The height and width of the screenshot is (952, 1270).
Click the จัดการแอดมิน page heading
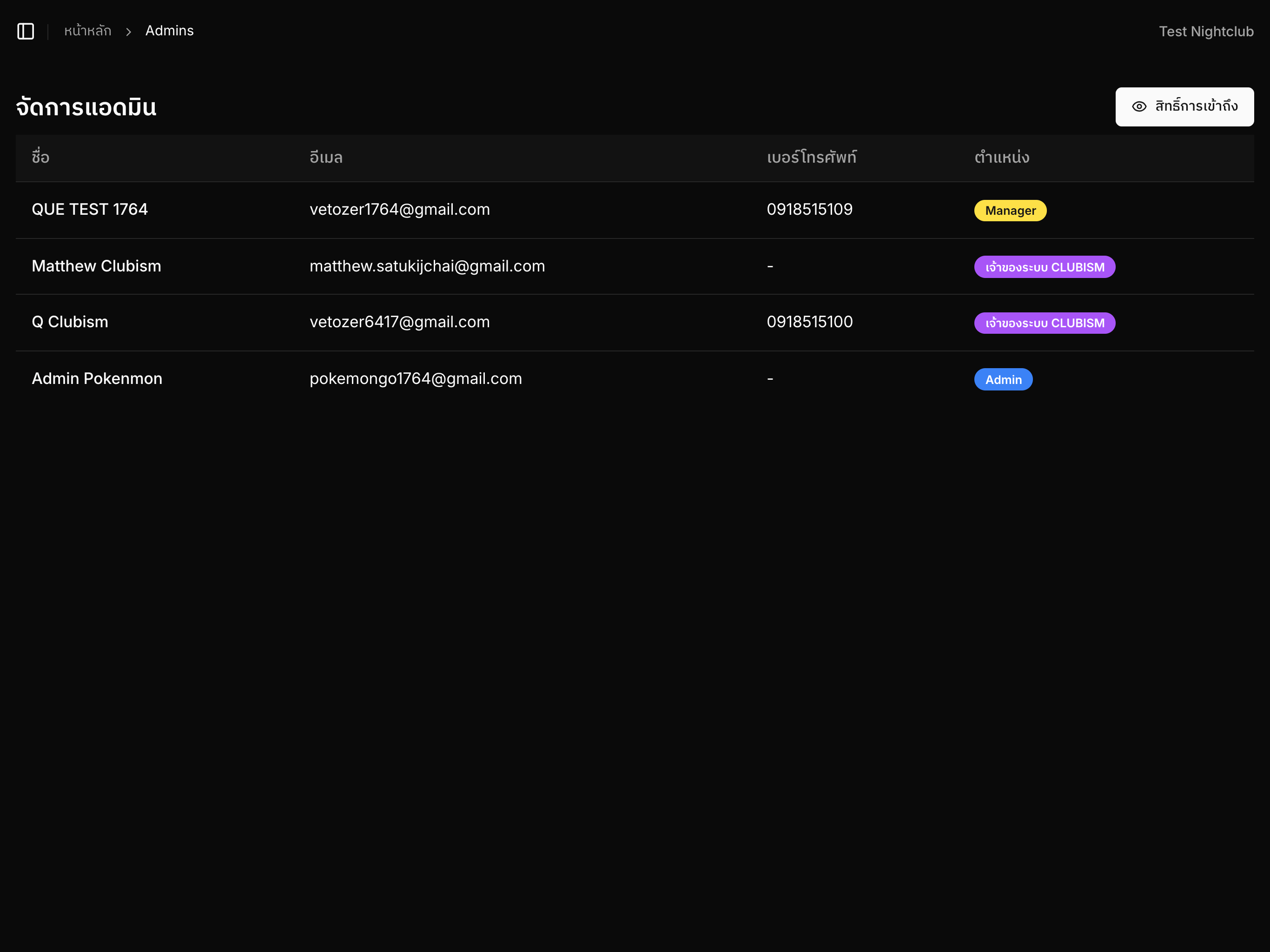pos(86,107)
